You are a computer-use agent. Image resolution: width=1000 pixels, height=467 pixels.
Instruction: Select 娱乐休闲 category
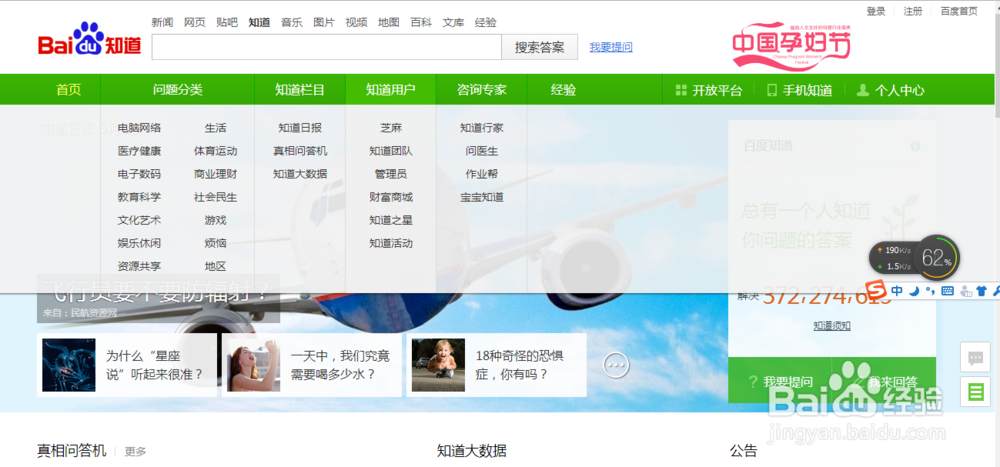pyautogui.click(x=139, y=243)
